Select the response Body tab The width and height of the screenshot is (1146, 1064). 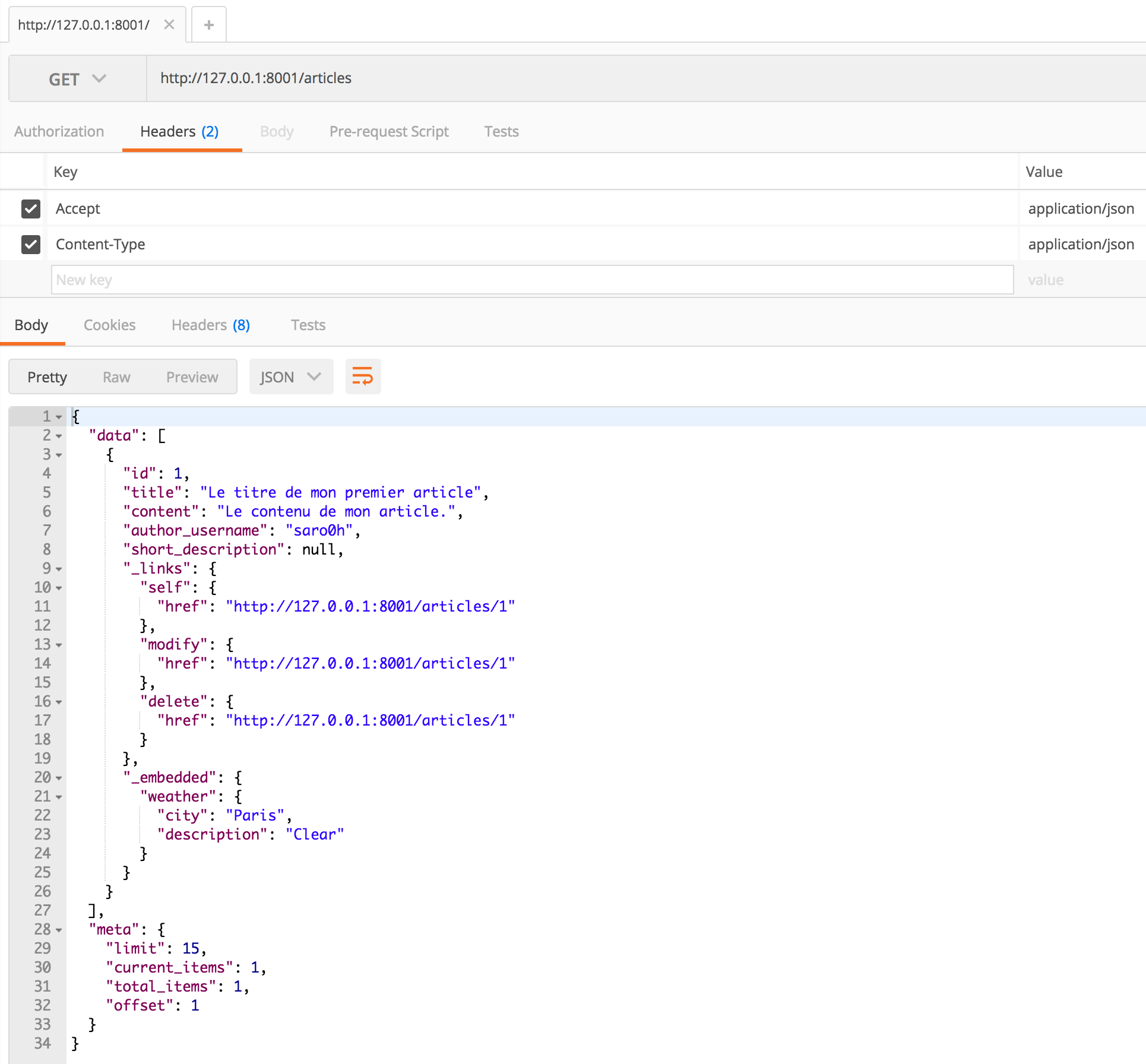click(x=31, y=325)
